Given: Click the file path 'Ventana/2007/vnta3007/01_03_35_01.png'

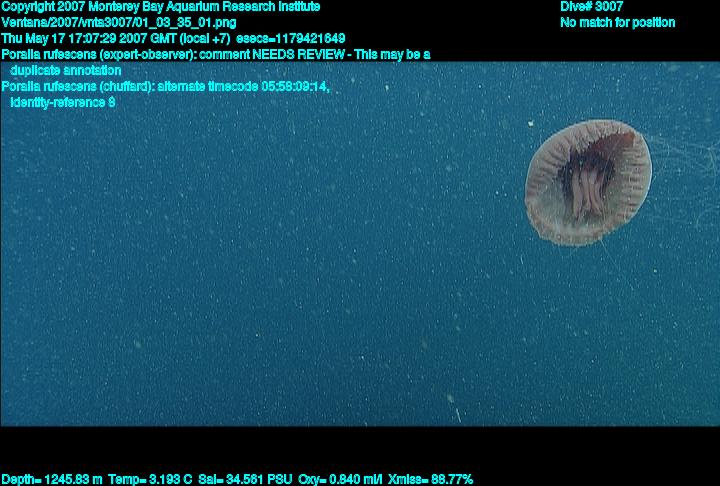Looking at the screenshot, I should click(119, 23).
